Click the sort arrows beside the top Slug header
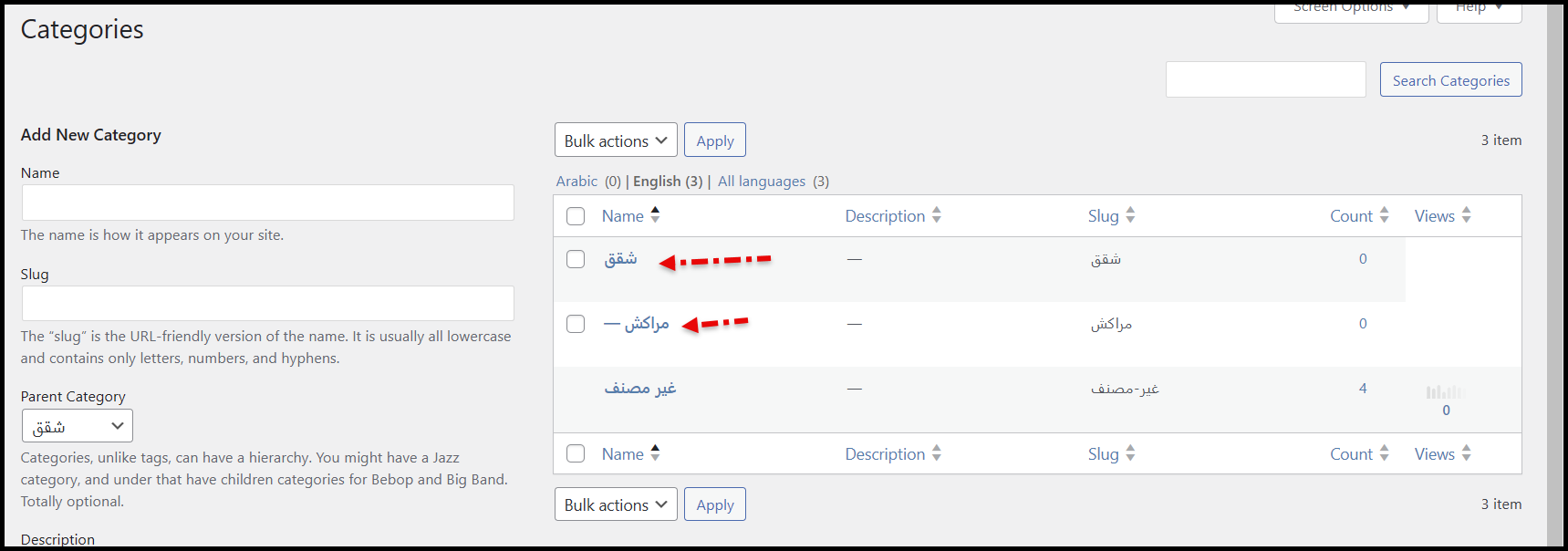Image resolution: width=1568 pixels, height=551 pixels. [x=1130, y=215]
